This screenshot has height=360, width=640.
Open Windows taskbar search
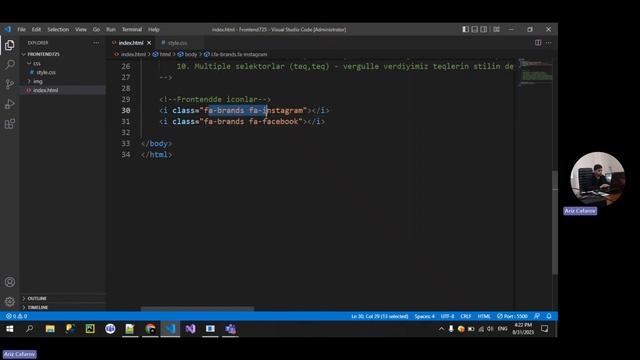tap(29, 329)
